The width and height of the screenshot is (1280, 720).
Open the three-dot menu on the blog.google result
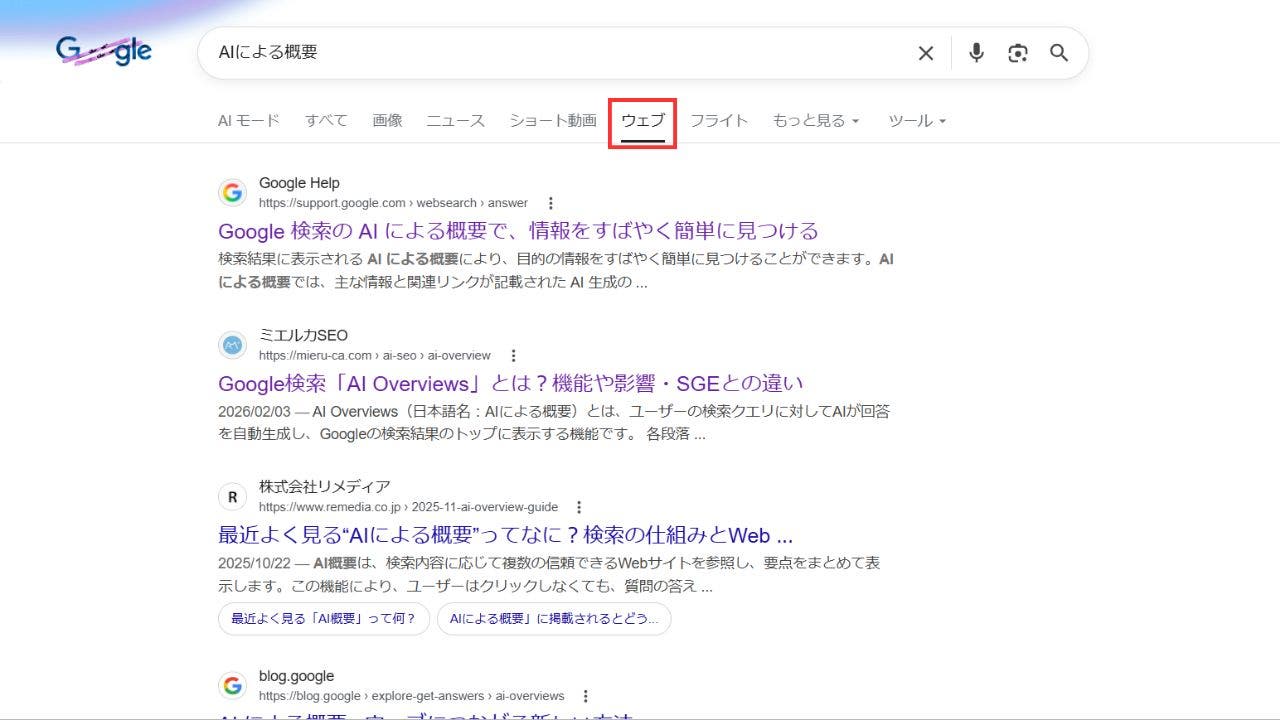585,695
